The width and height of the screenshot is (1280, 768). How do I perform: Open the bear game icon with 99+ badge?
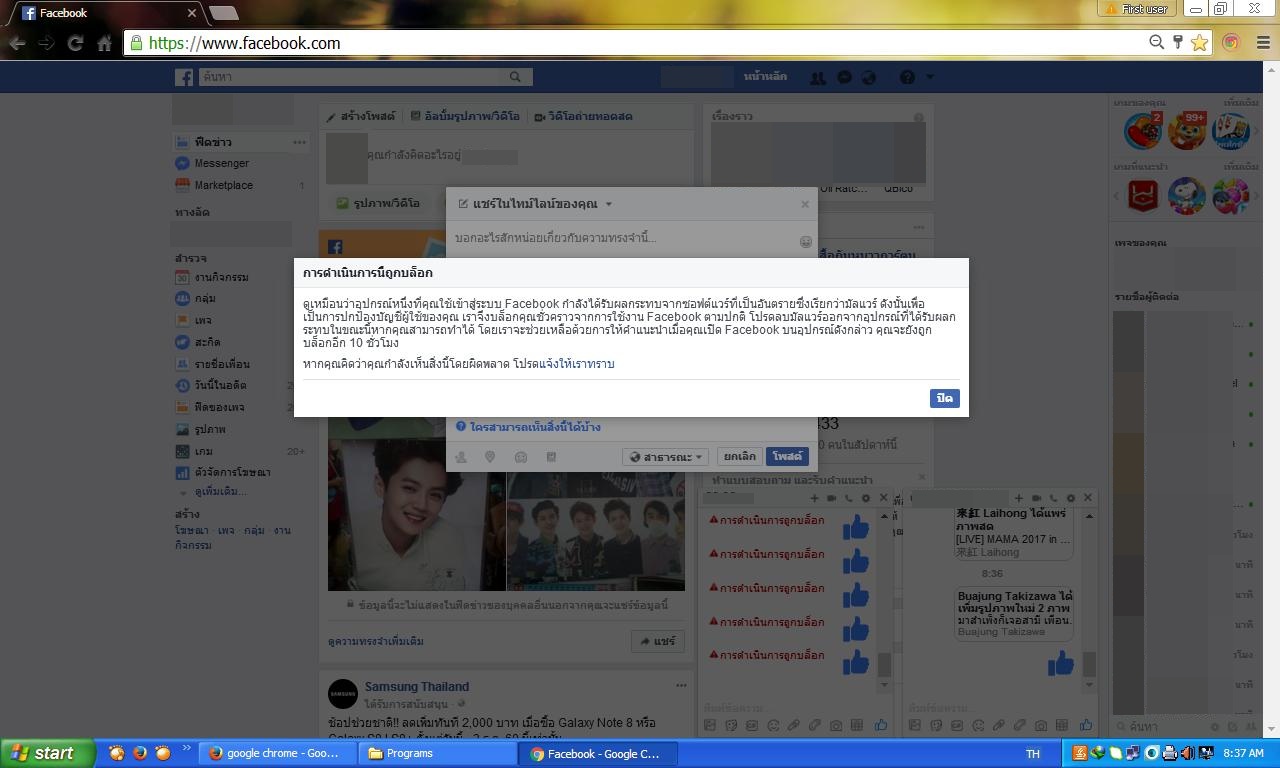point(1188,131)
